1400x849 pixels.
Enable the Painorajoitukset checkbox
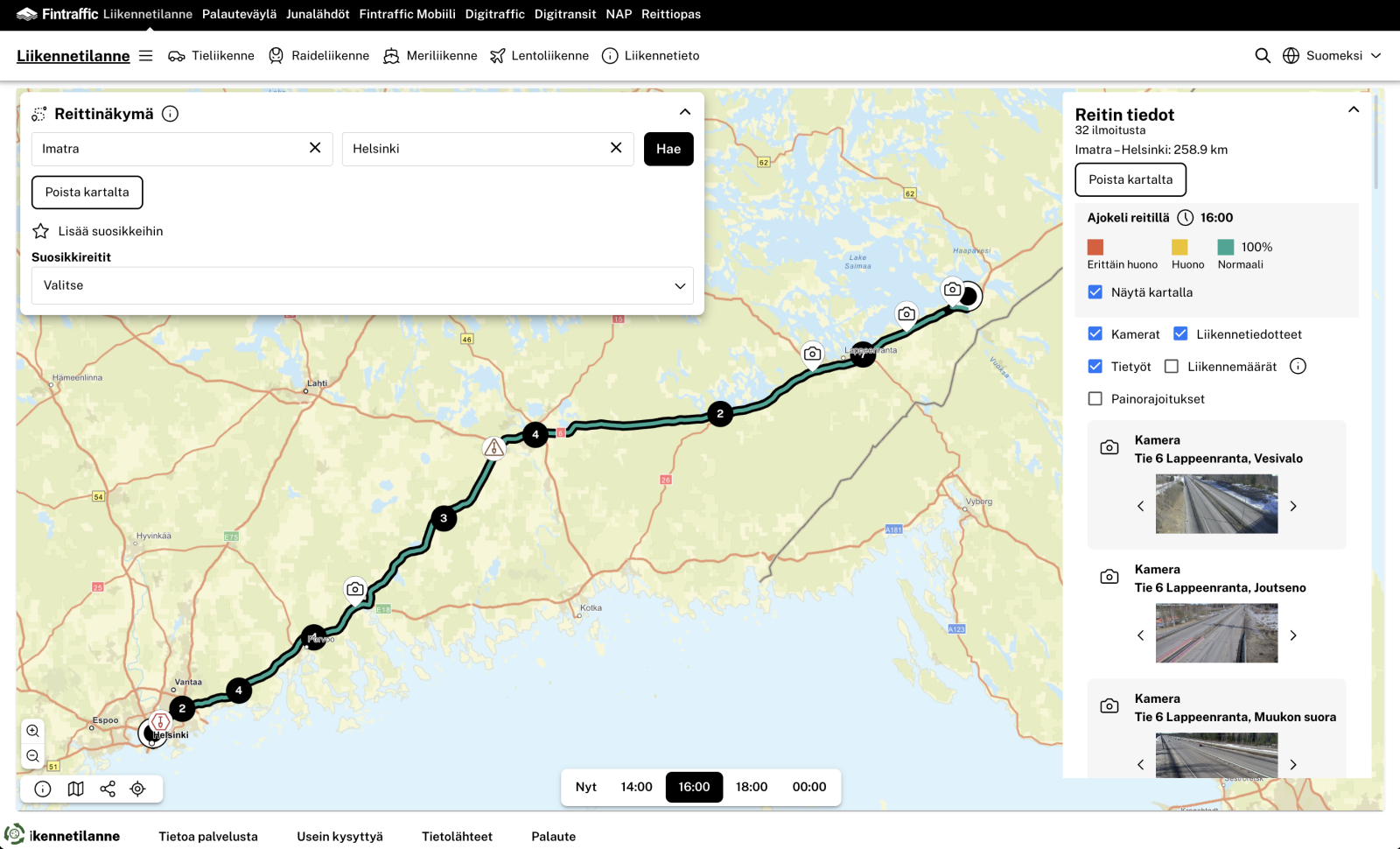tap(1095, 398)
